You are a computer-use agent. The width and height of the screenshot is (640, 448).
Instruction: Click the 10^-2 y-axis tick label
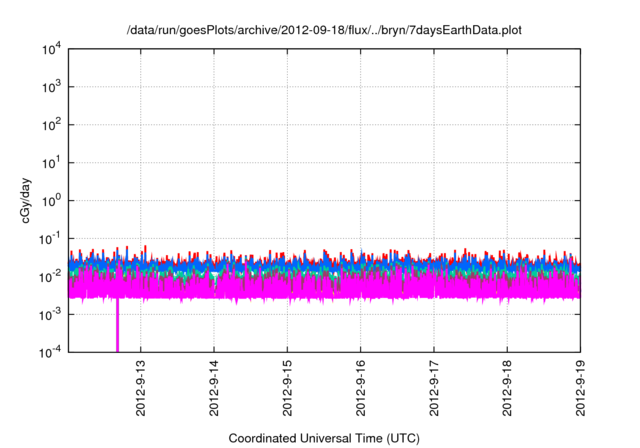coord(48,276)
